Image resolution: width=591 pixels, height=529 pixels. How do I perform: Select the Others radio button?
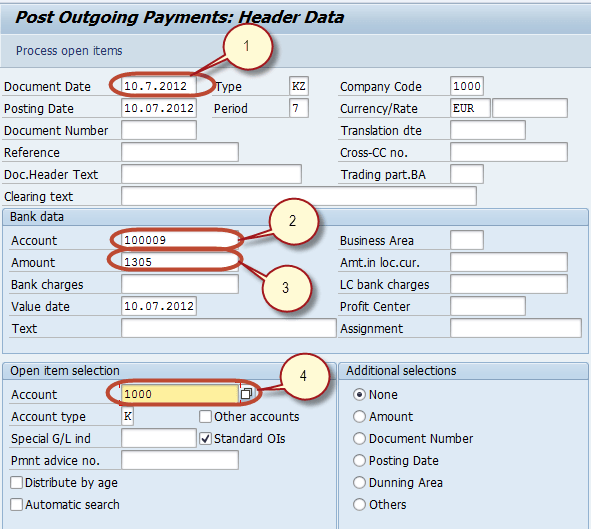click(x=359, y=505)
